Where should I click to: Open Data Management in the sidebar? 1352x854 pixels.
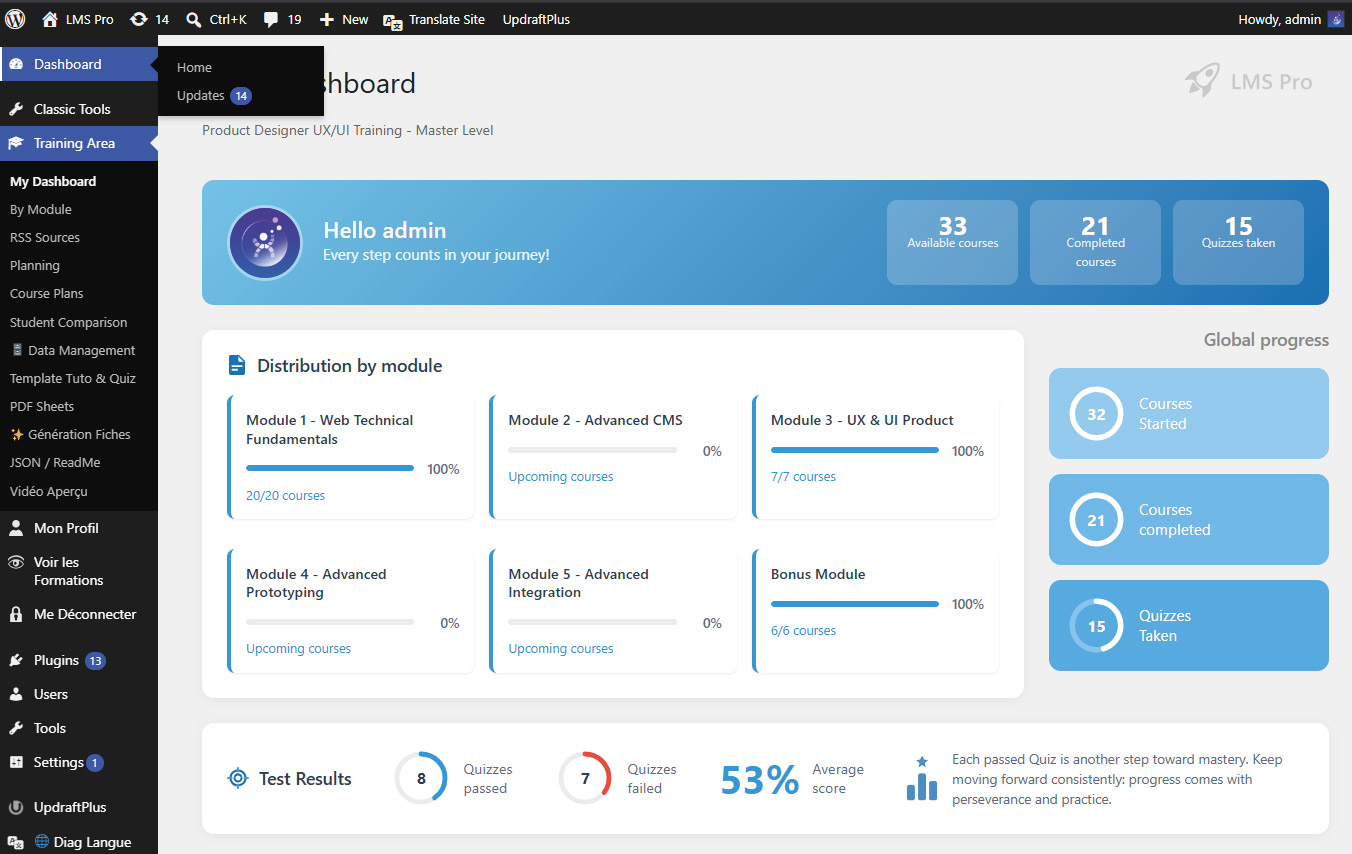click(x=73, y=350)
